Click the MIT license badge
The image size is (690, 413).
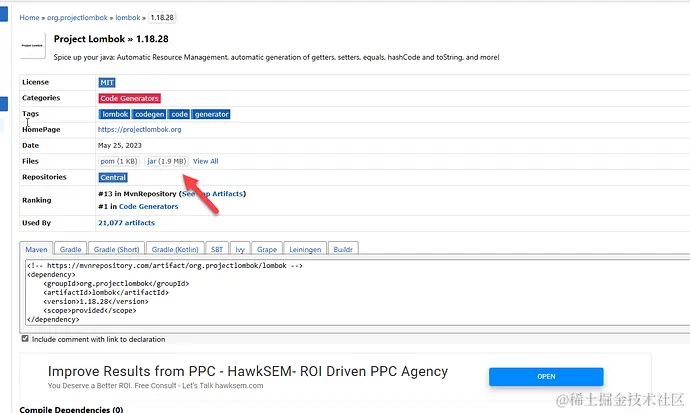(107, 82)
